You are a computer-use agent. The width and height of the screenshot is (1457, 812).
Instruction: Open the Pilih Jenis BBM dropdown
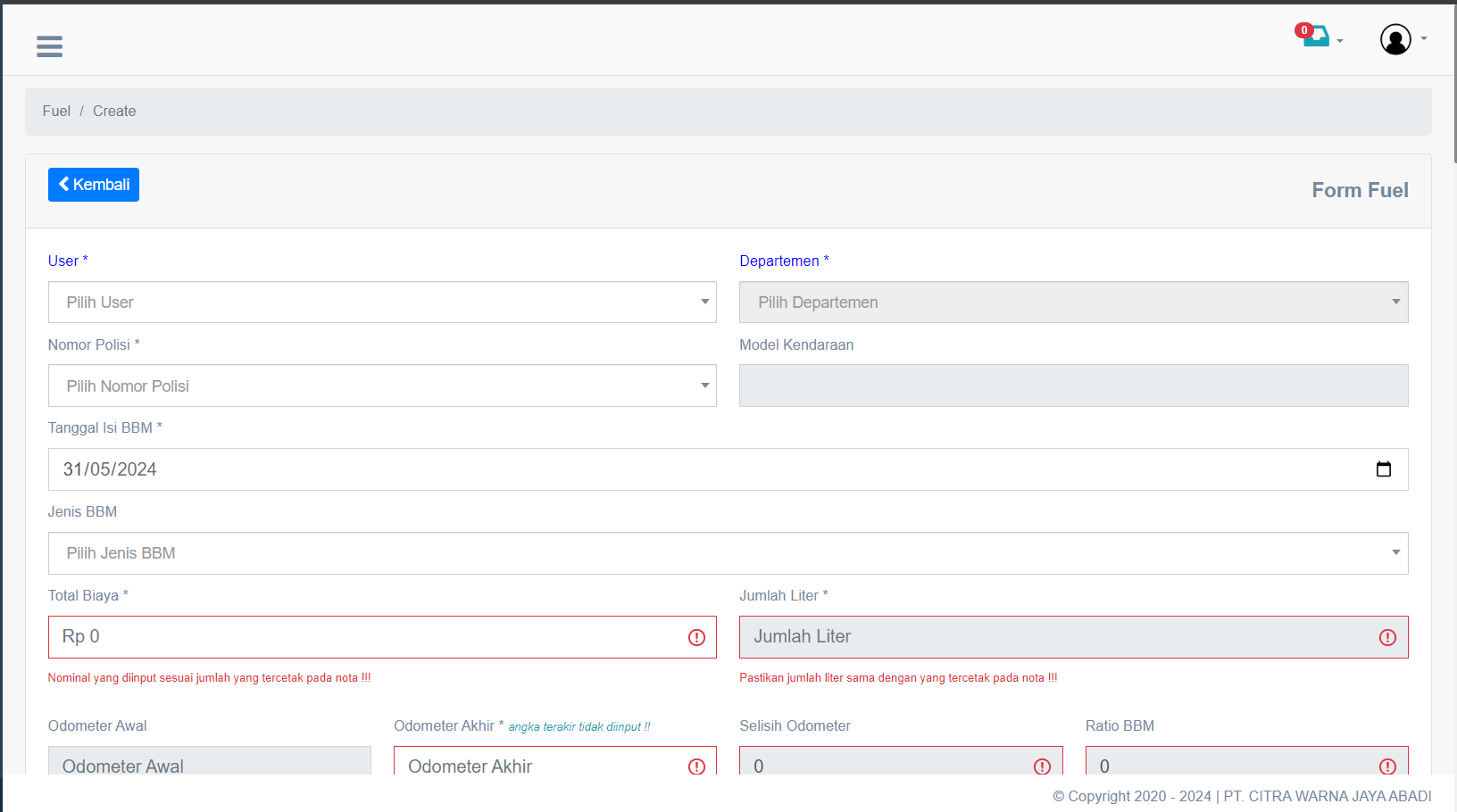(x=728, y=553)
